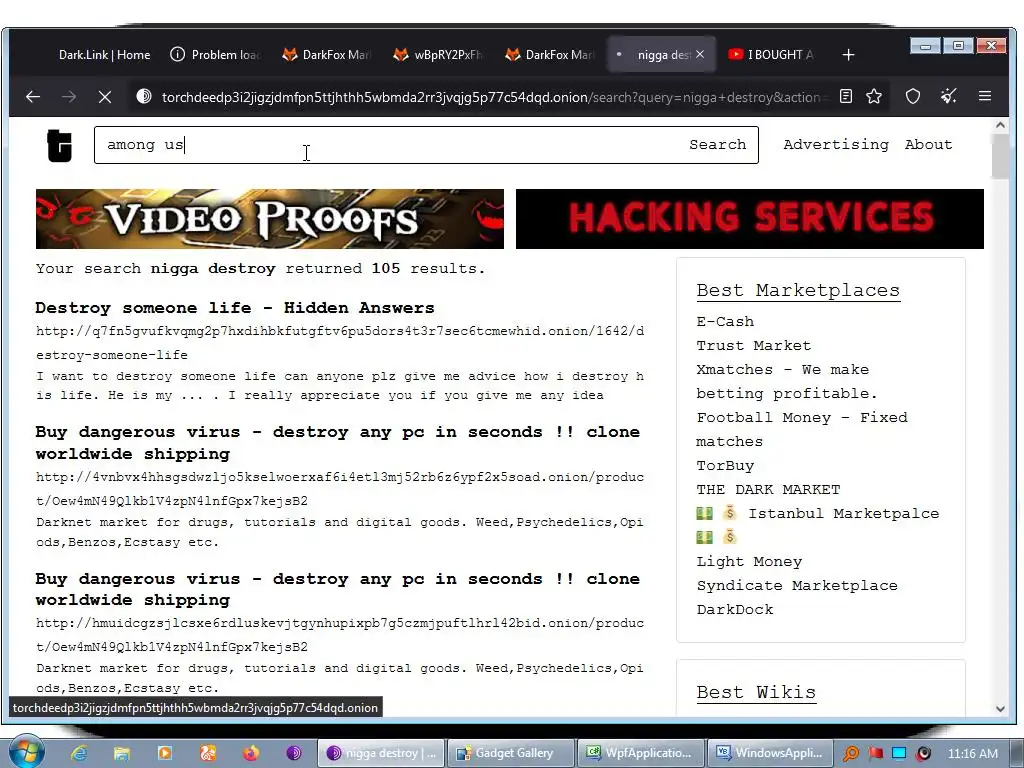Click the forward navigation arrow
Image resolution: width=1024 pixels, height=768 pixels.
point(69,97)
